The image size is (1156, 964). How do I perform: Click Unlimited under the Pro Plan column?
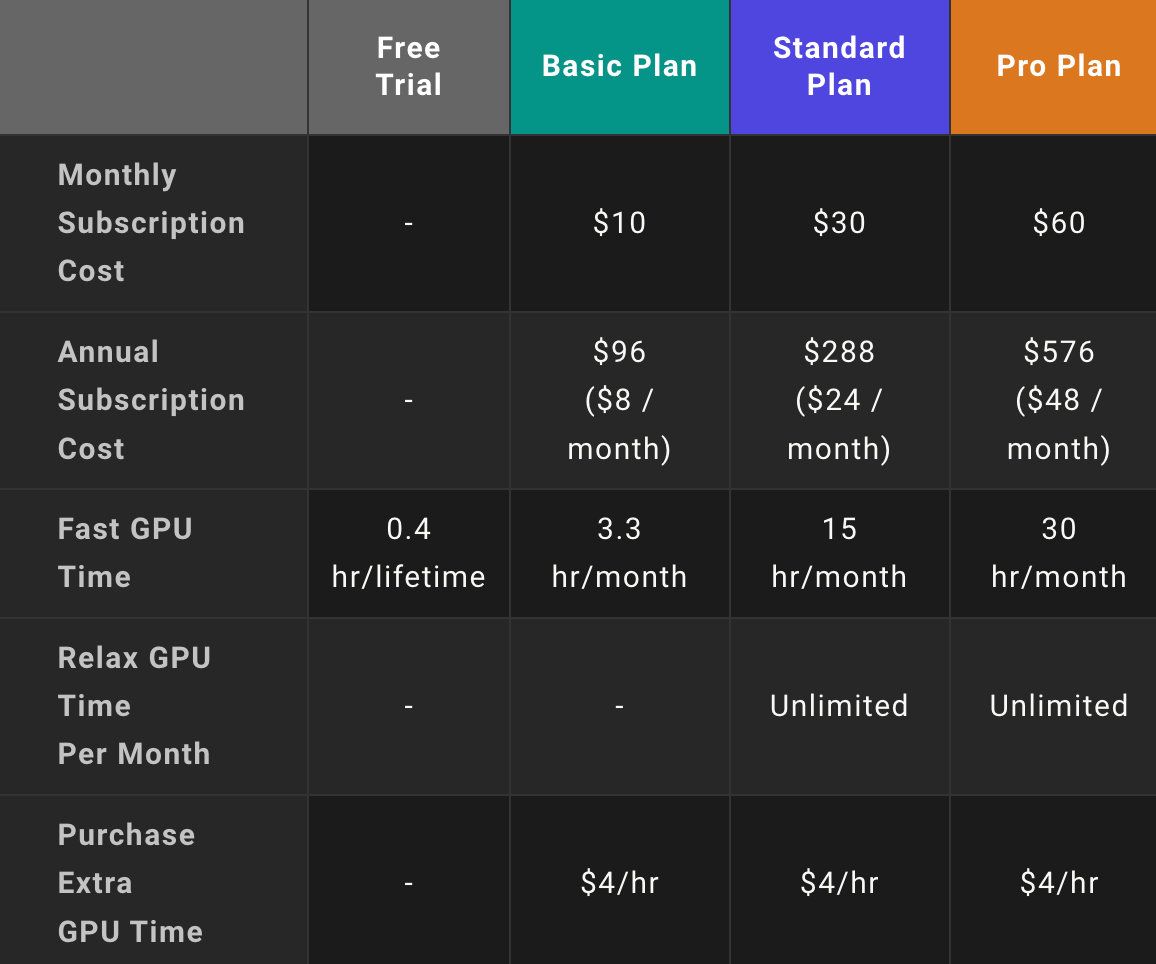[1058, 706]
